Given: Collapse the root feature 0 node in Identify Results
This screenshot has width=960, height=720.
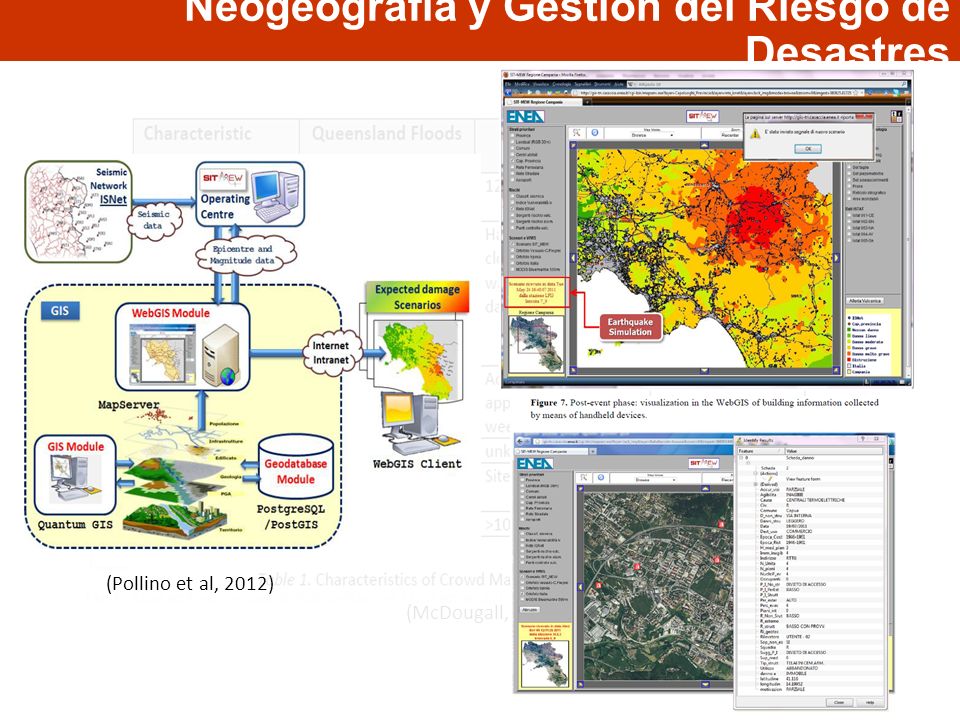Looking at the screenshot, I should pyautogui.click(x=741, y=458).
